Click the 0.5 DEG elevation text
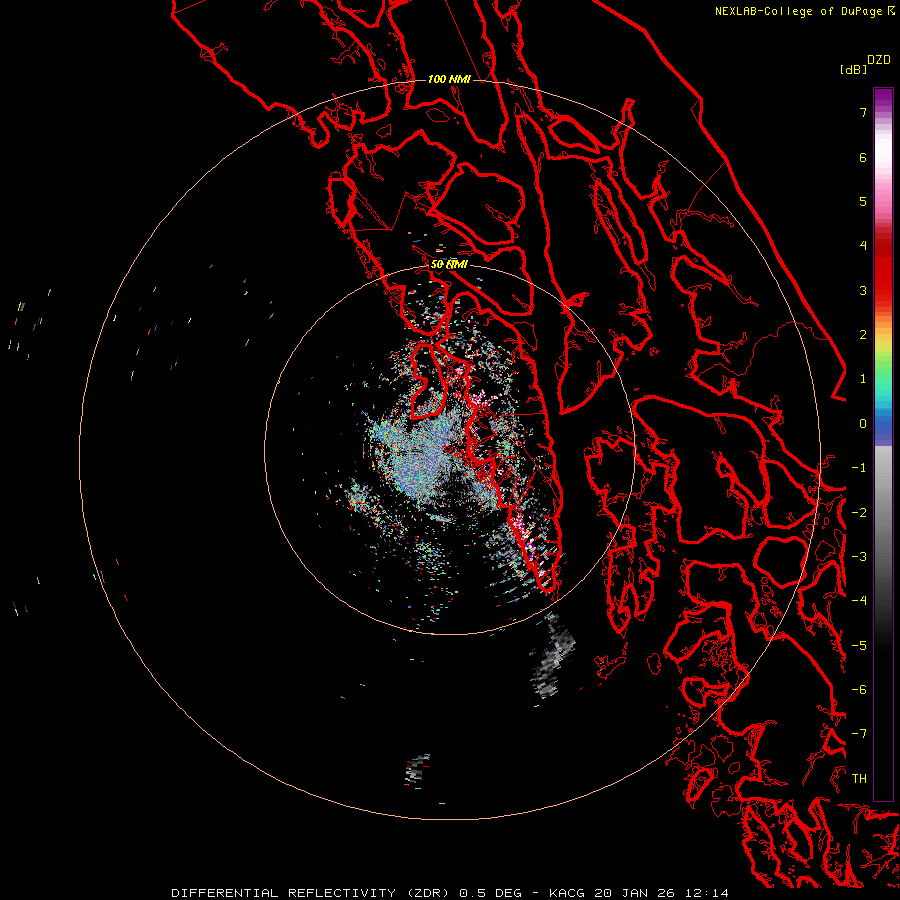Viewport: 900px width, 900px height. coord(491,893)
